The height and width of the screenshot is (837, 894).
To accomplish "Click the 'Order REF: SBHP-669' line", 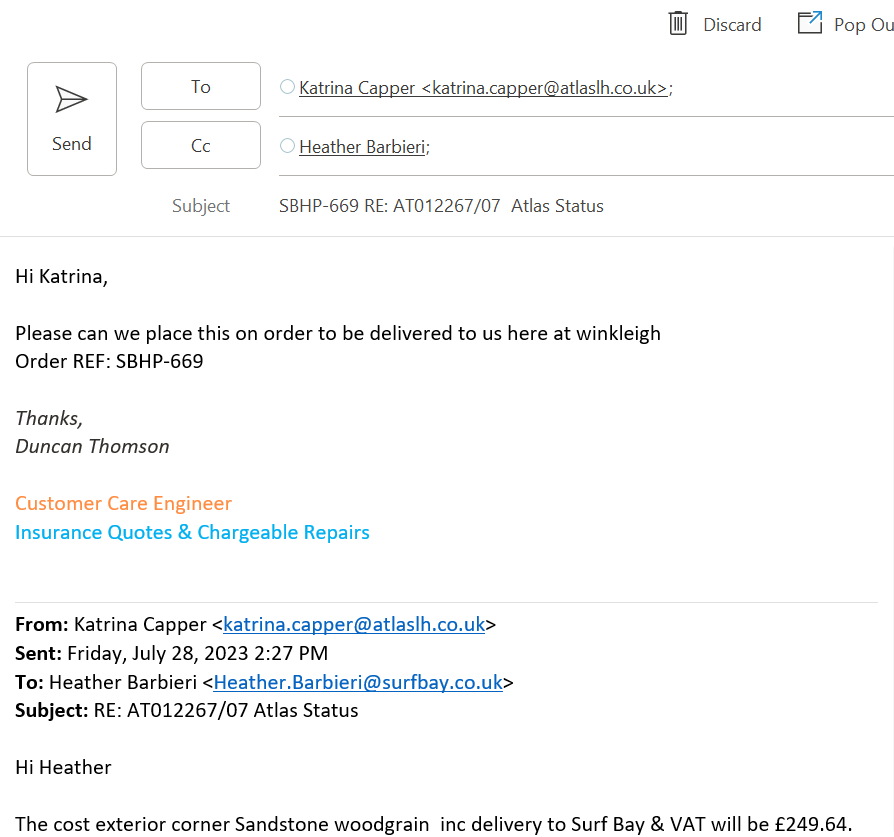I will pyautogui.click(x=109, y=361).
